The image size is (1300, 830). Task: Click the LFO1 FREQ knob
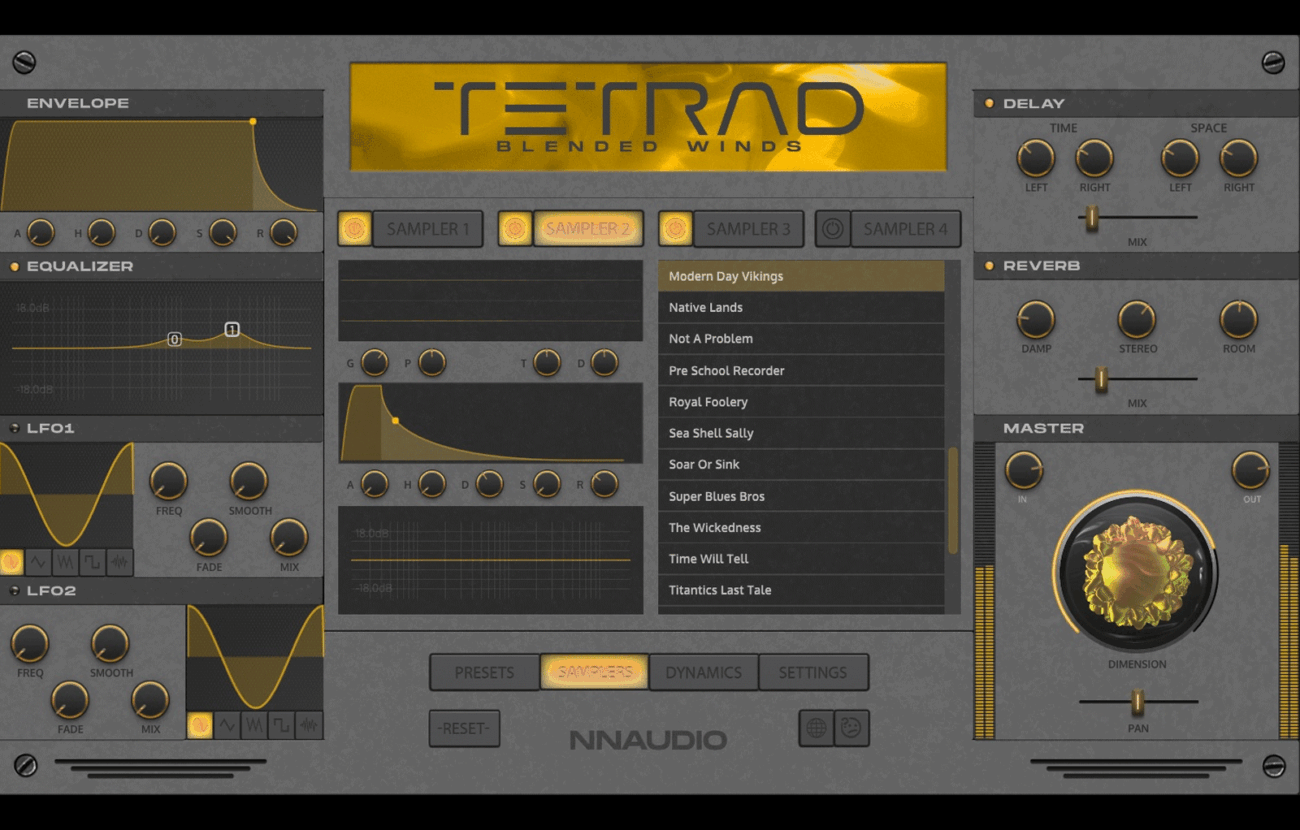click(x=169, y=481)
